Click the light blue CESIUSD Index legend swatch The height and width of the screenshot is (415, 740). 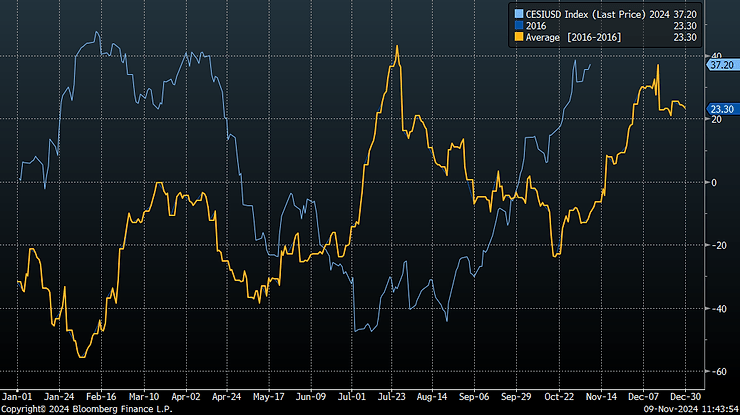click(519, 13)
